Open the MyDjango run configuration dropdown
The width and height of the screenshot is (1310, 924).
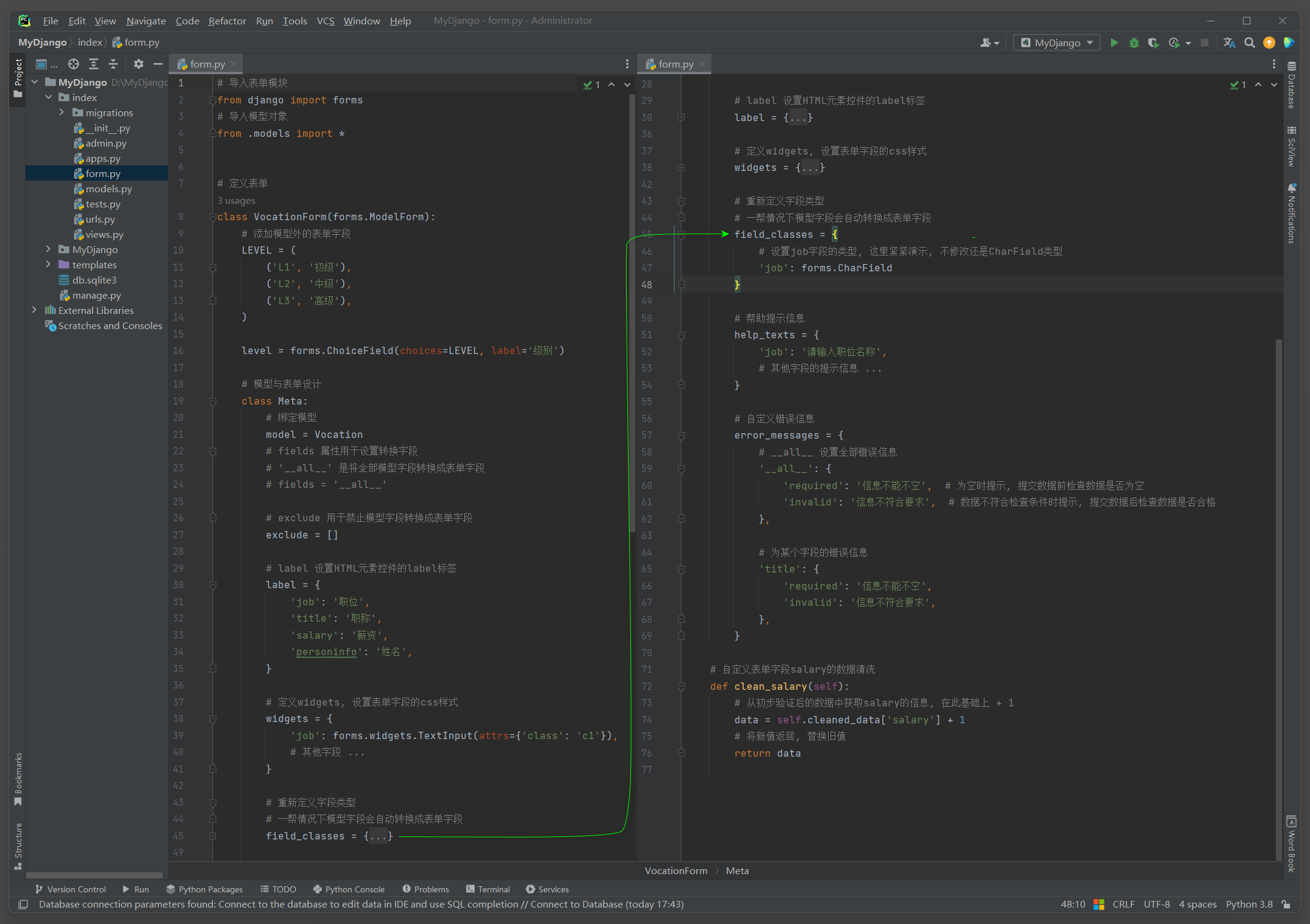click(1057, 43)
